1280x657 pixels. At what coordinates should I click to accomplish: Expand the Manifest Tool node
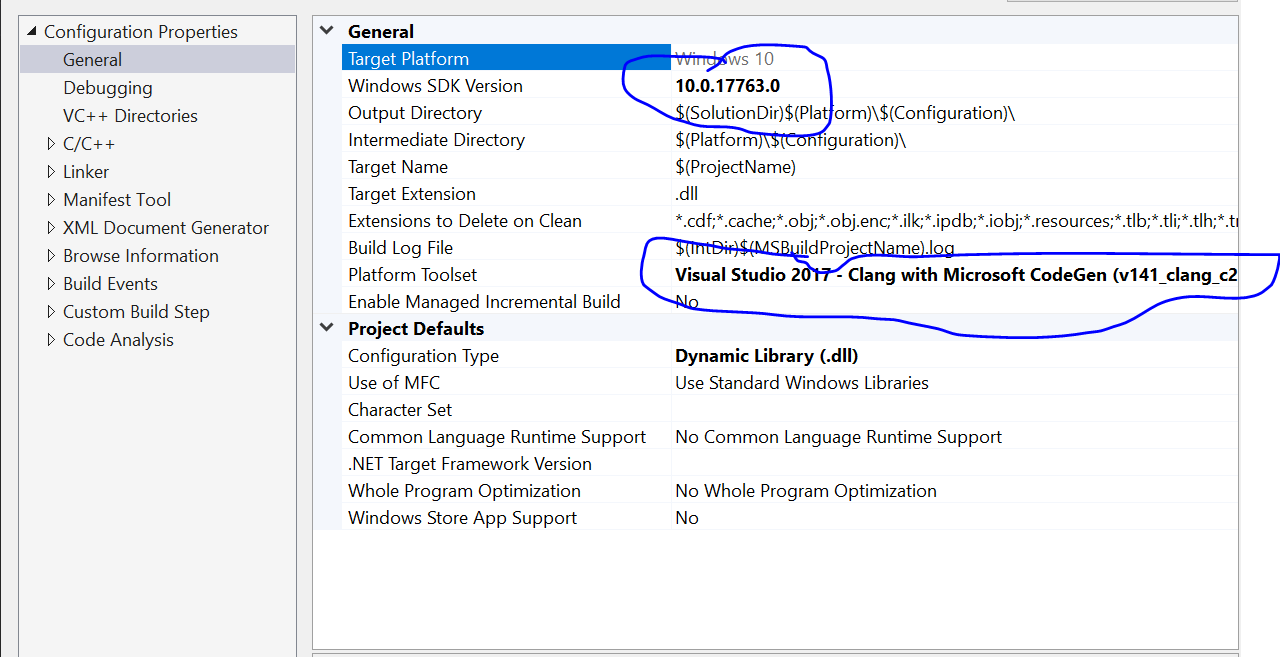point(52,200)
